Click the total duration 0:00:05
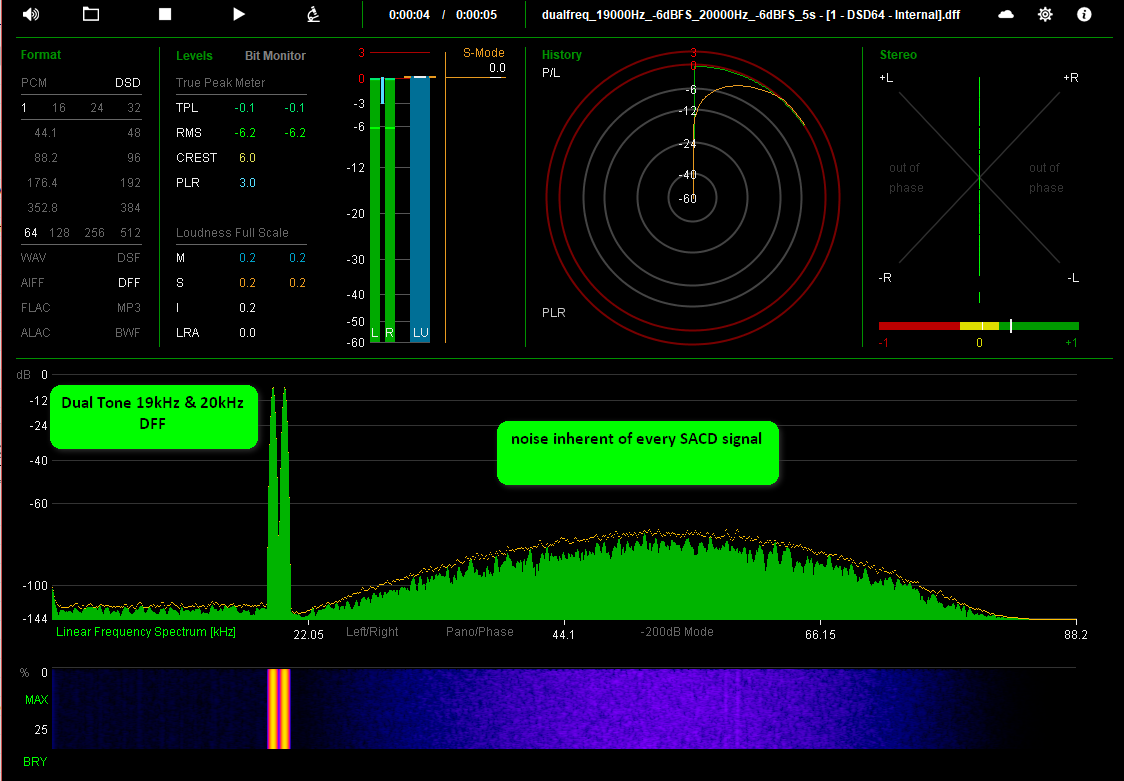 477,14
